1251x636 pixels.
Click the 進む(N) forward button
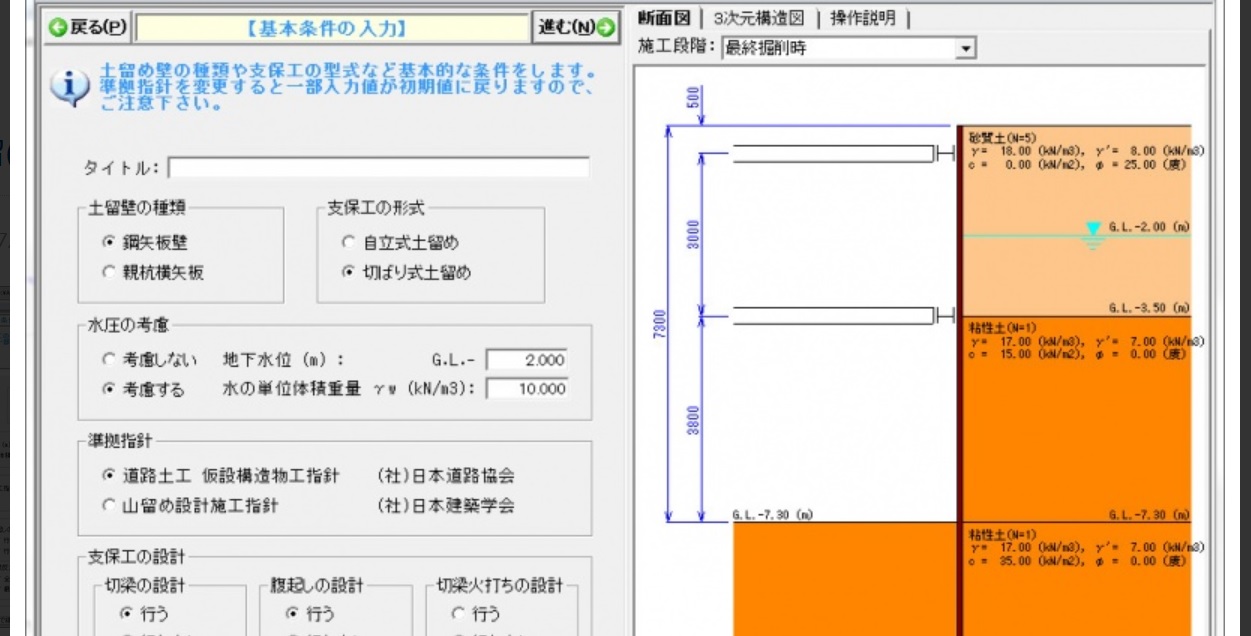tap(578, 27)
